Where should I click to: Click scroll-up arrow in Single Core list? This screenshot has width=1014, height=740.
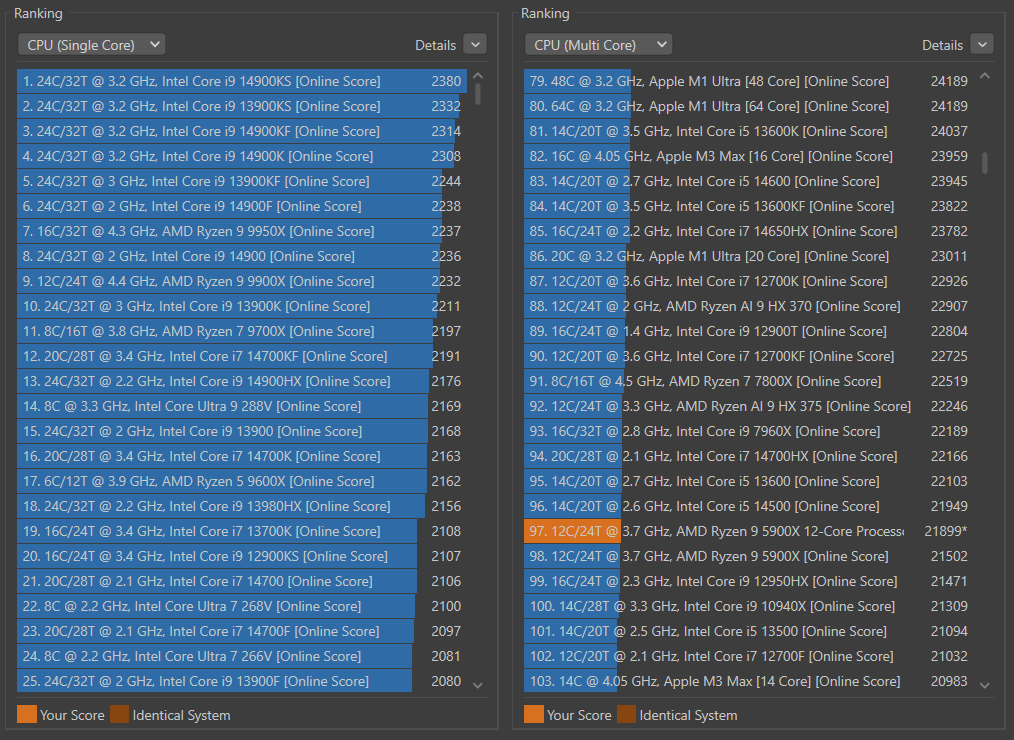(478, 76)
